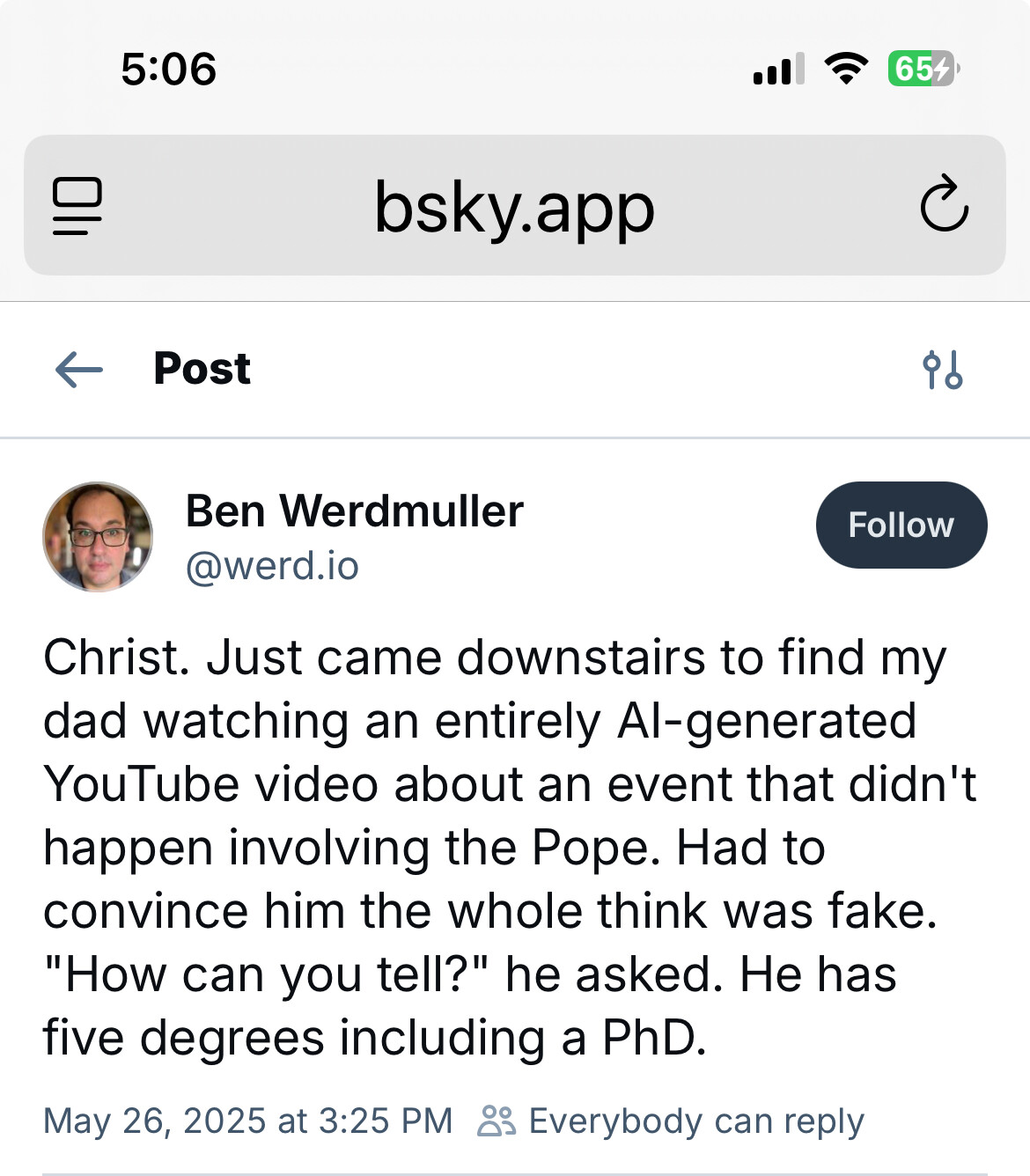Tap the back arrow beside Post
The image size is (1030, 1176).
click(79, 370)
